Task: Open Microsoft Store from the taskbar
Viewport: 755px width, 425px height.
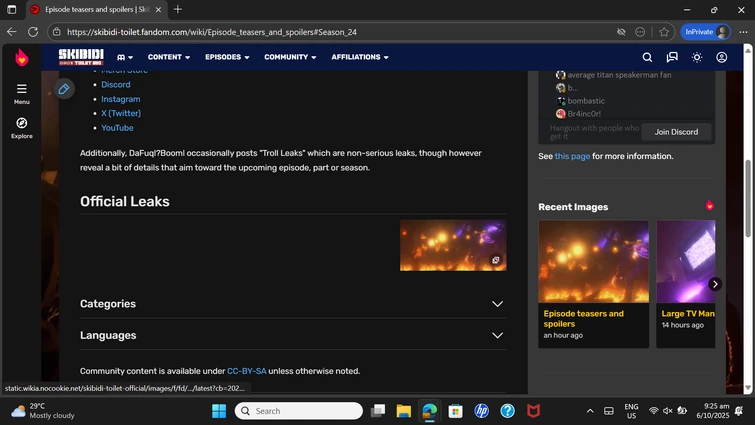Action: 456,411
